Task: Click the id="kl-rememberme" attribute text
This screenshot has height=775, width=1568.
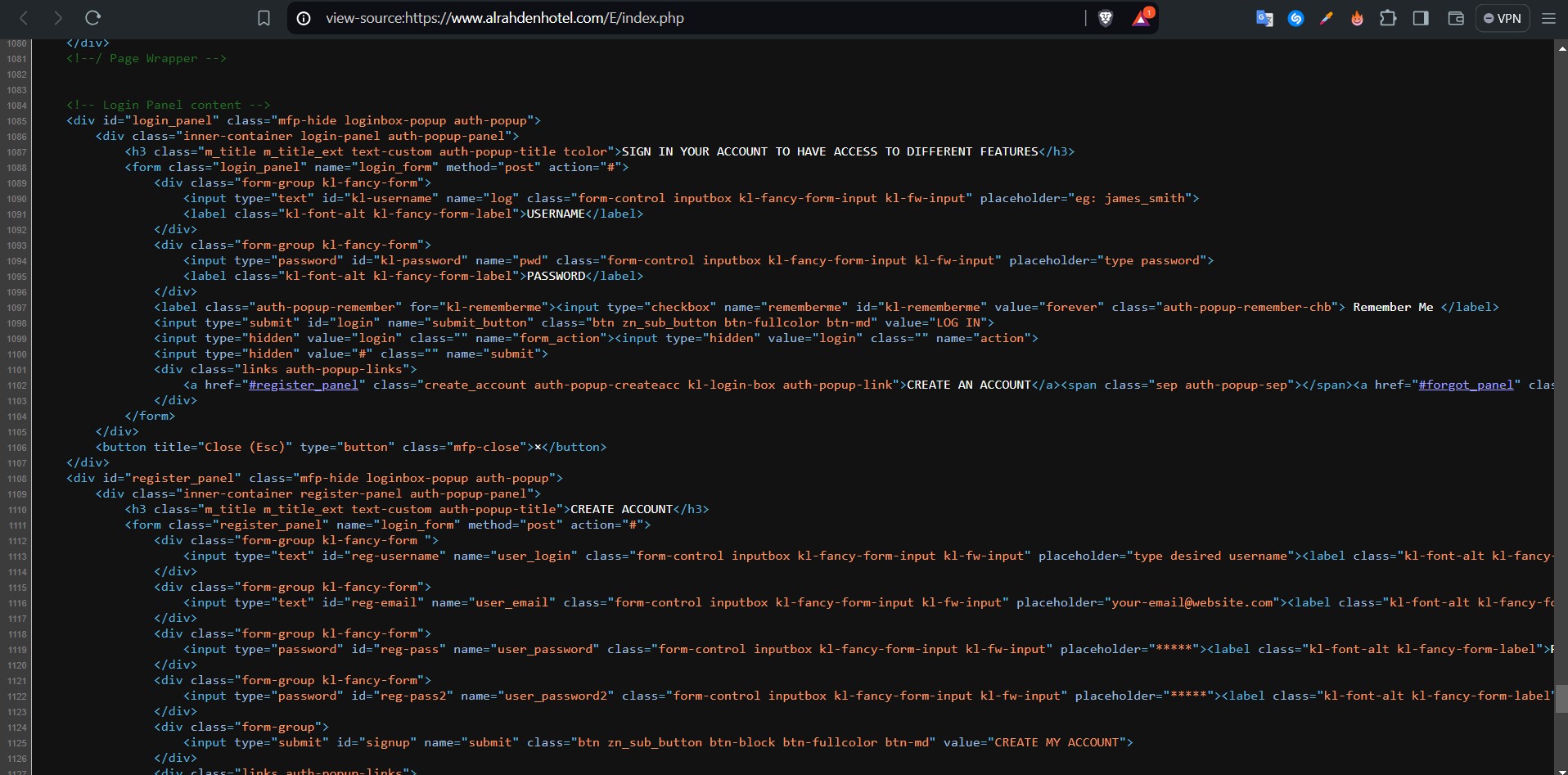Action: pyautogui.click(x=921, y=307)
